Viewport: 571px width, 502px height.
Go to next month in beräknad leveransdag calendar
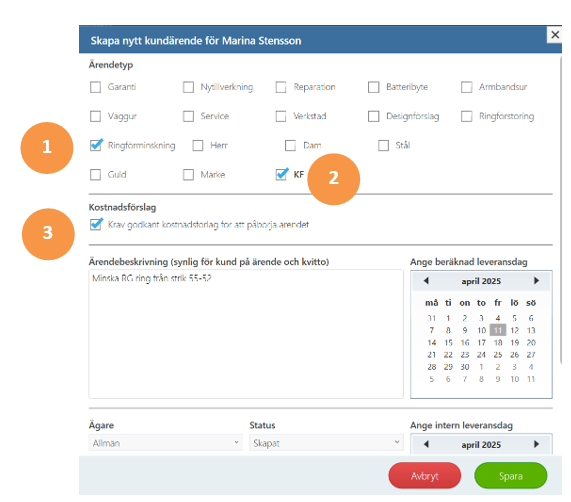[536, 281]
